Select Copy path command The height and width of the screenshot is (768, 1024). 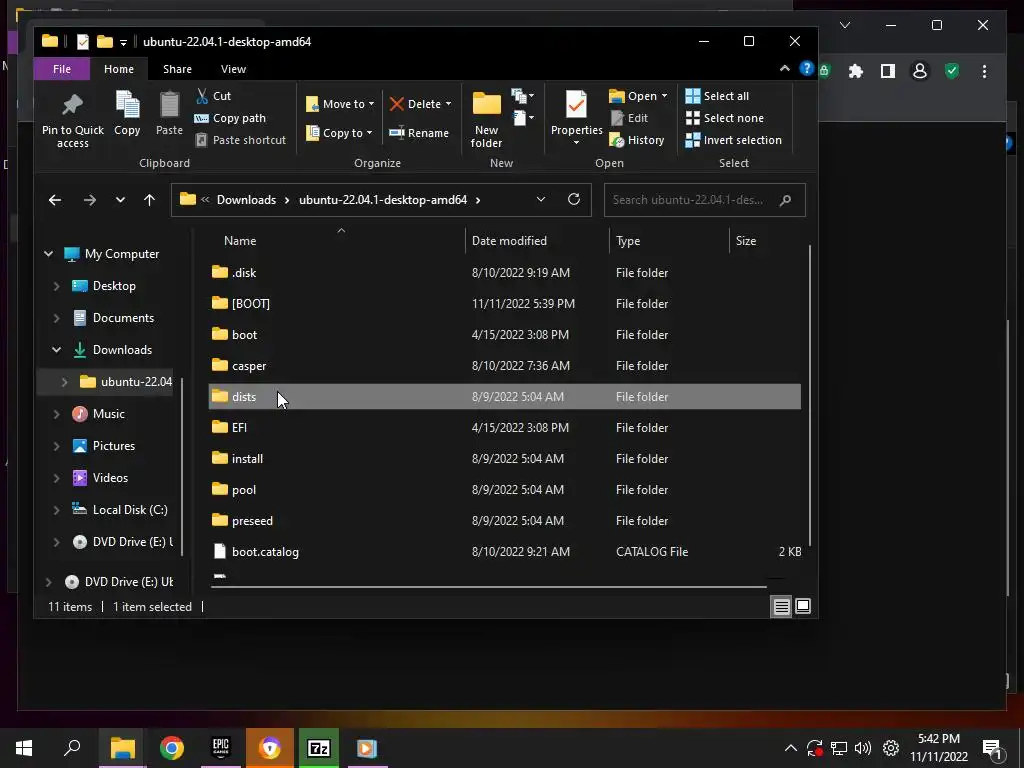230,118
